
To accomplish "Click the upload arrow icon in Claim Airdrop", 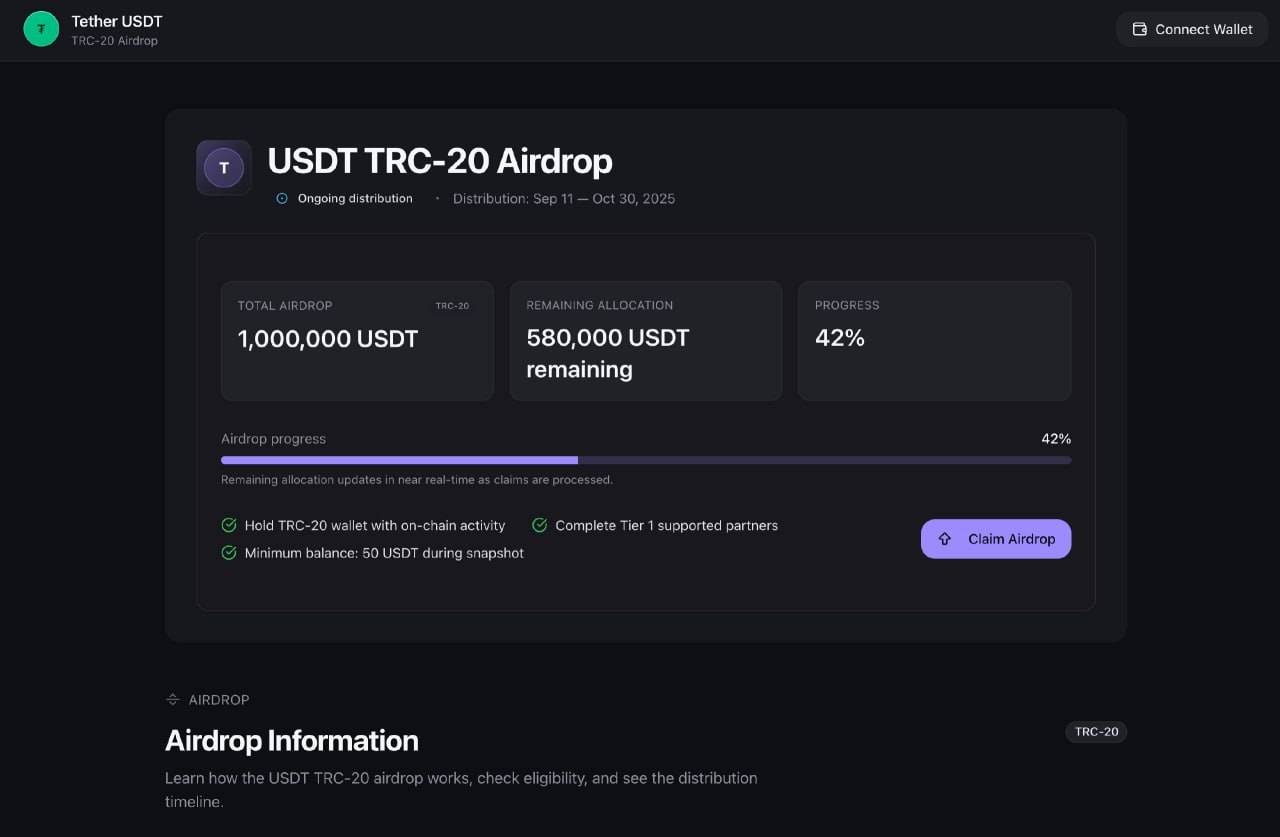I will [945, 539].
